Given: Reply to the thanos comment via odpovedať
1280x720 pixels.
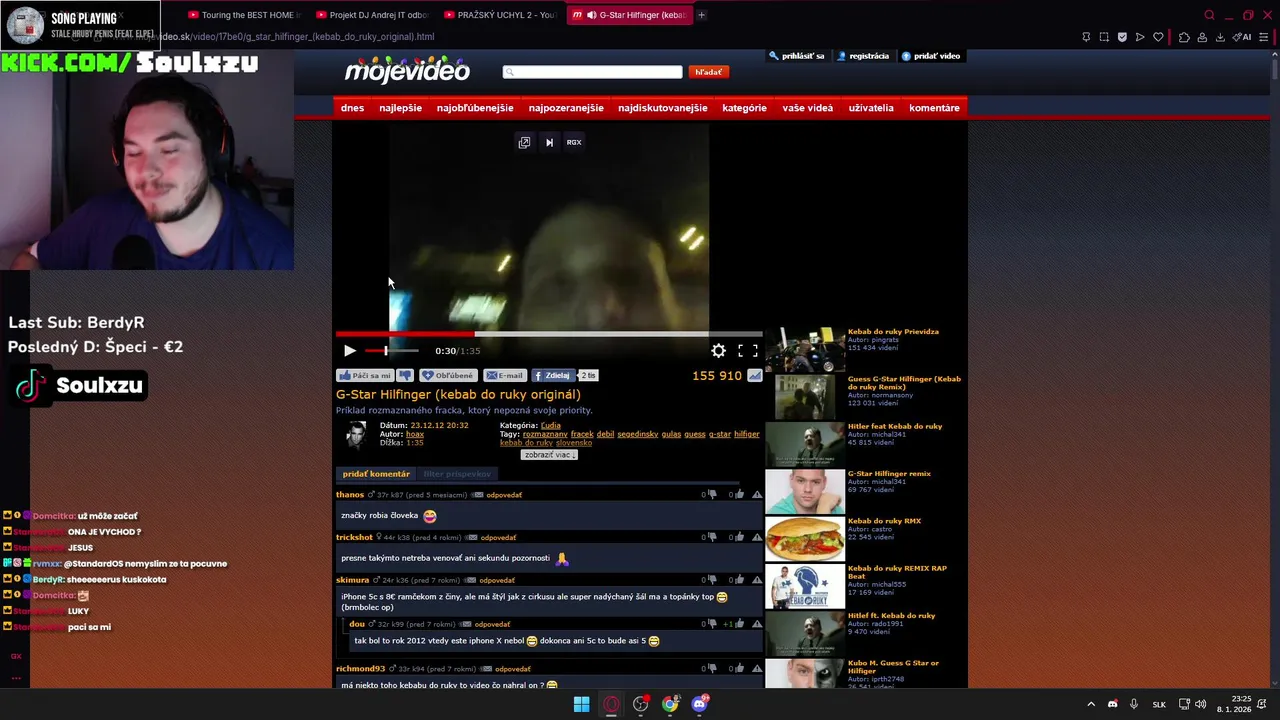Looking at the screenshot, I should coord(504,495).
